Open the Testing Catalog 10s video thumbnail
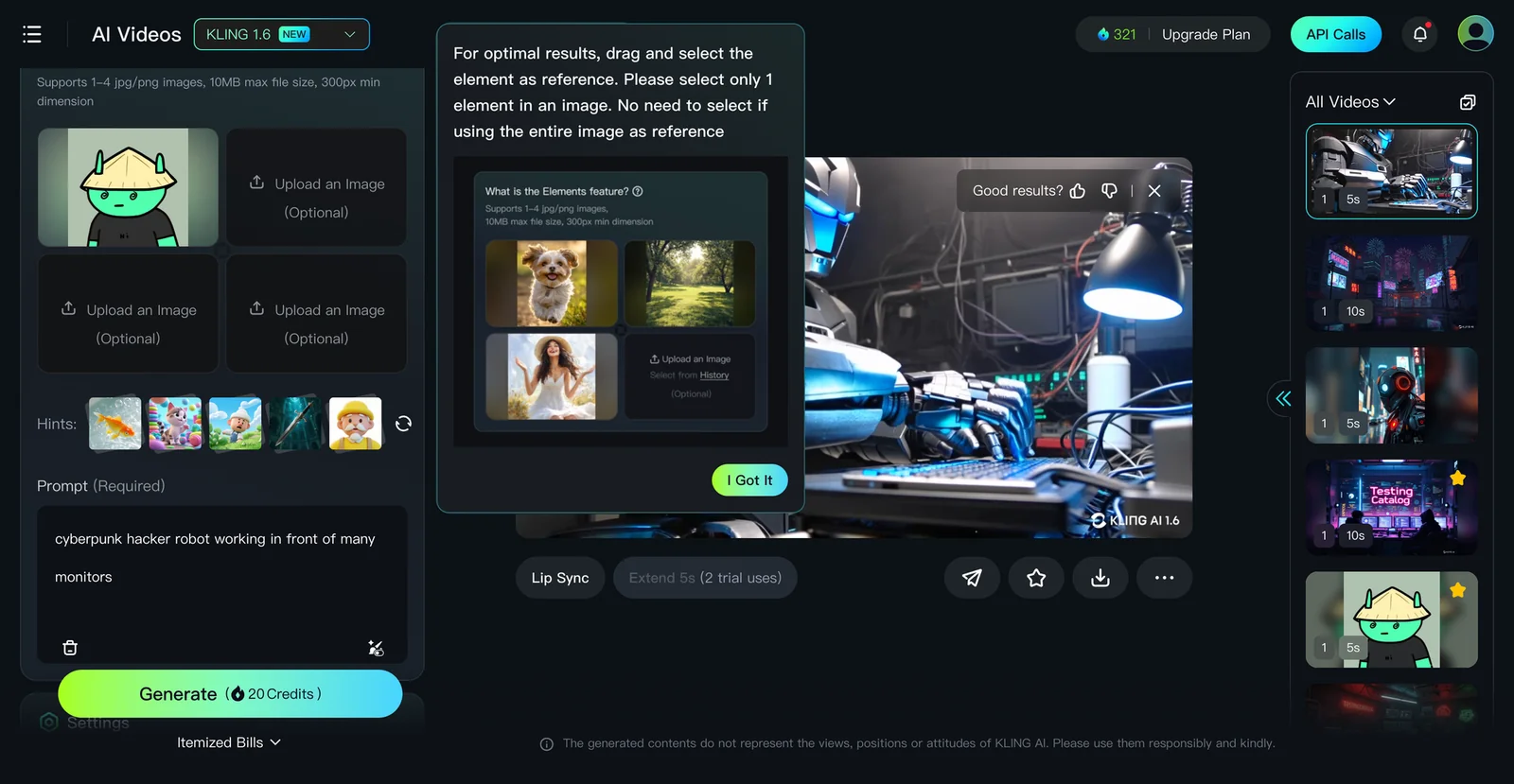Screen dimensions: 1514x784 pyautogui.click(x=1391, y=507)
